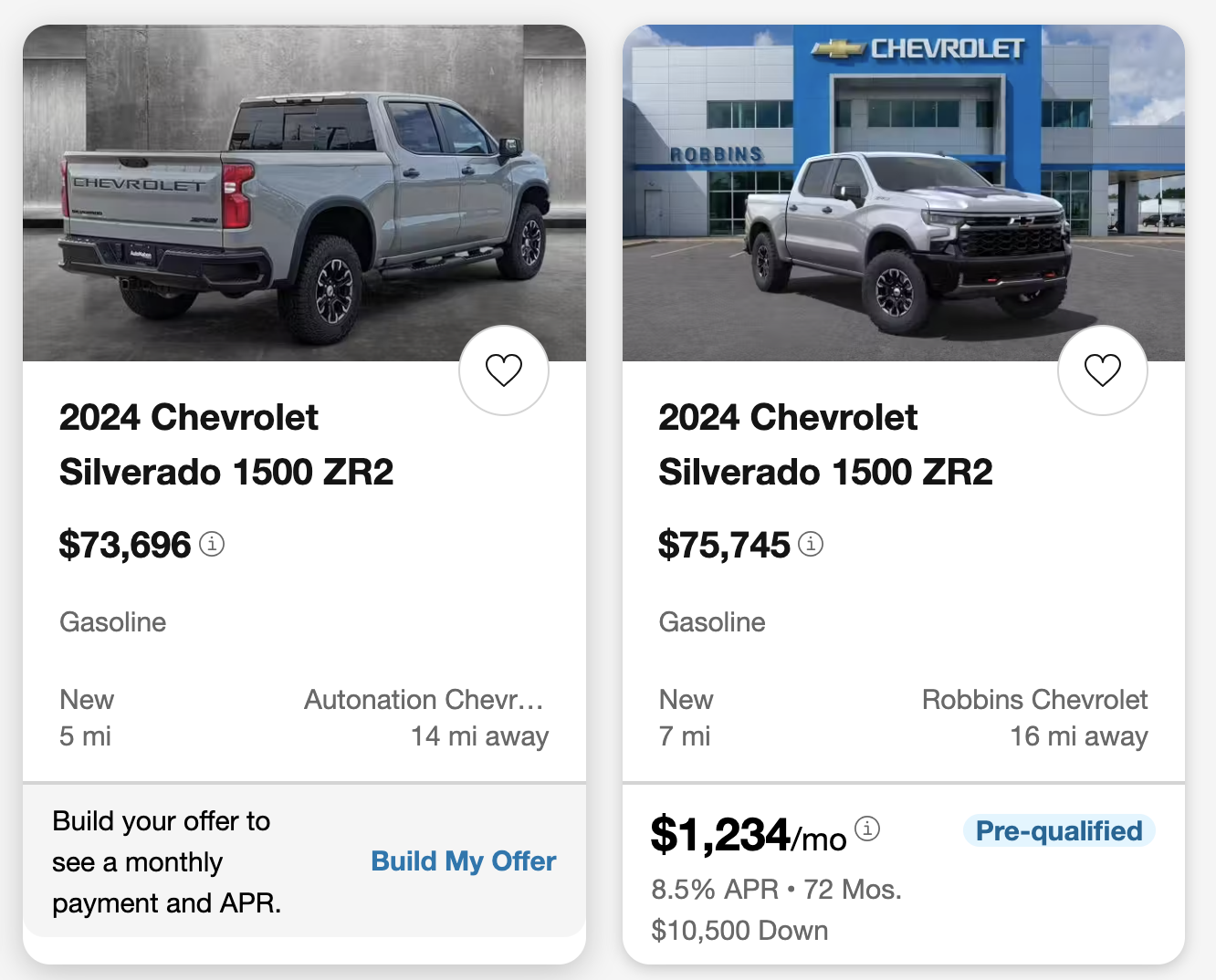Open price info icon next to $73,696
Viewport: 1216px width, 980px height.
tap(212, 545)
